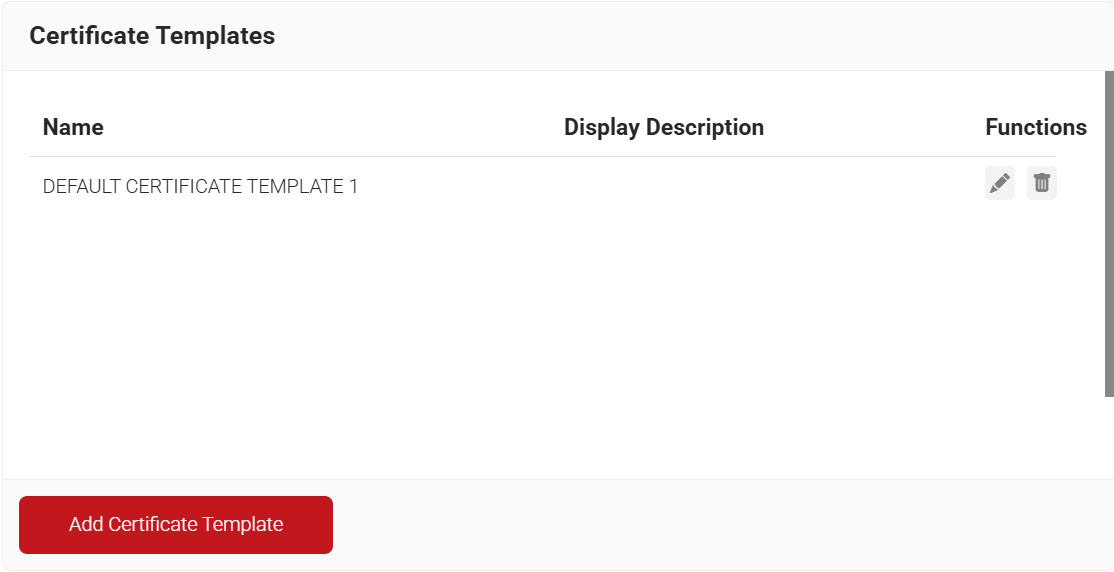This screenshot has width=1114, height=572.
Task: Click the trash can delete icon
Action: pyautogui.click(x=1041, y=183)
